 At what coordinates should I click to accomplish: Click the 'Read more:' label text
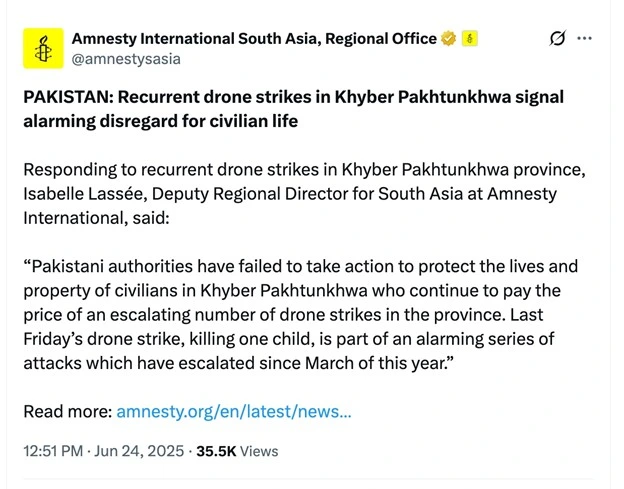click(x=67, y=411)
